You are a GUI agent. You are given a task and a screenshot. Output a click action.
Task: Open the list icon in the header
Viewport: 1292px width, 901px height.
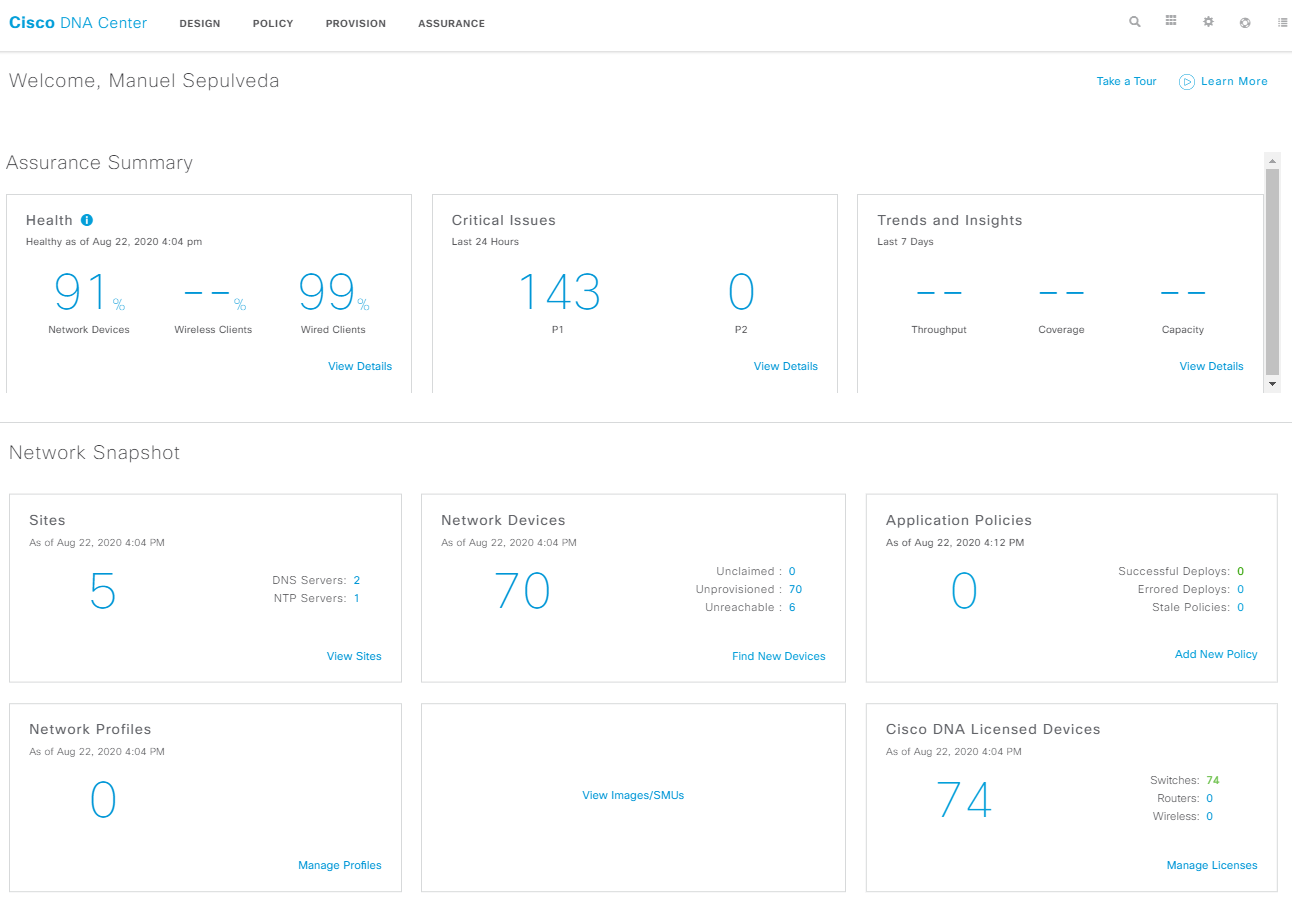pyautogui.click(x=1282, y=22)
